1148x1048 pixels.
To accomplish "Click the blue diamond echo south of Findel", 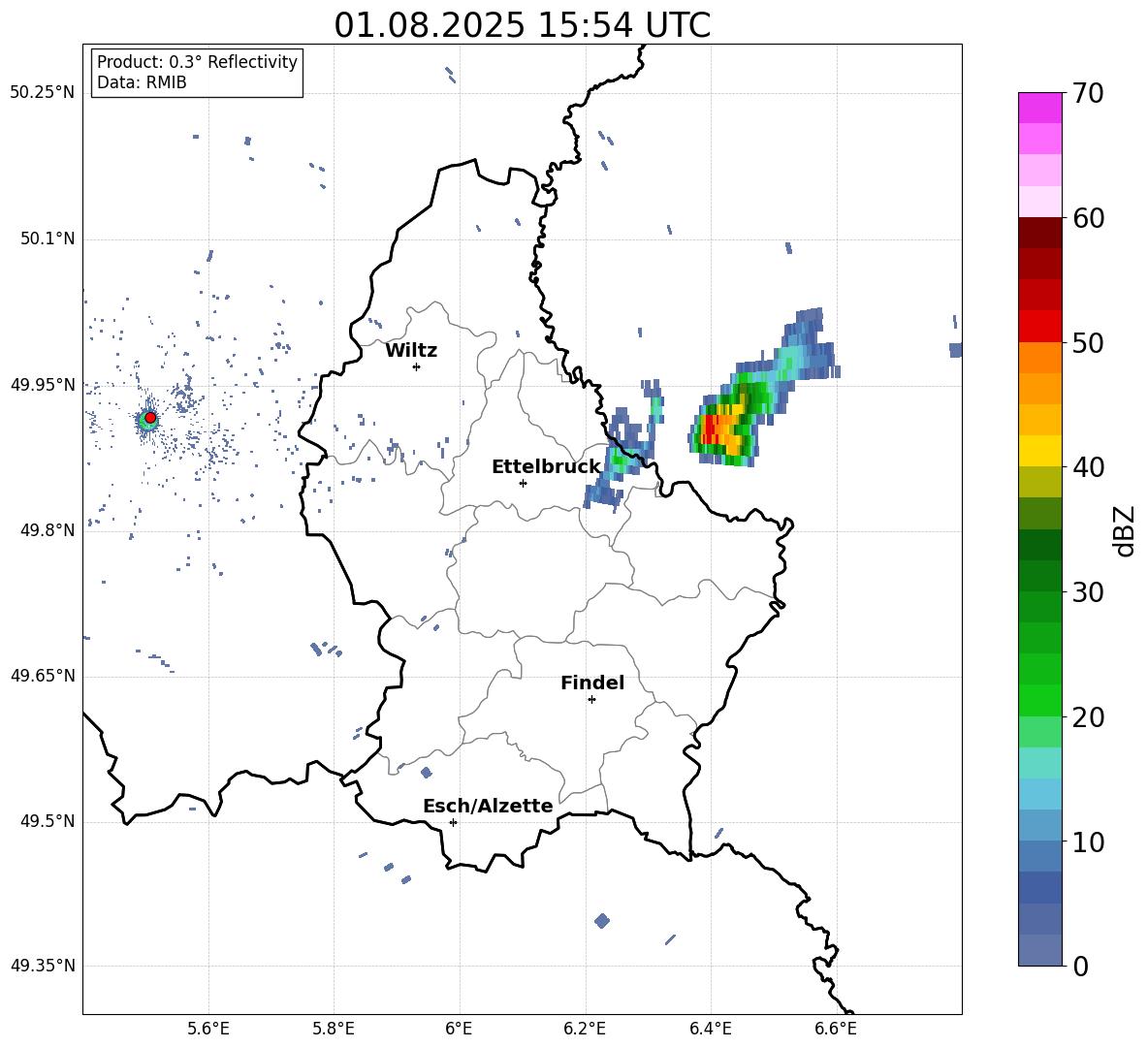I will (602, 921).
